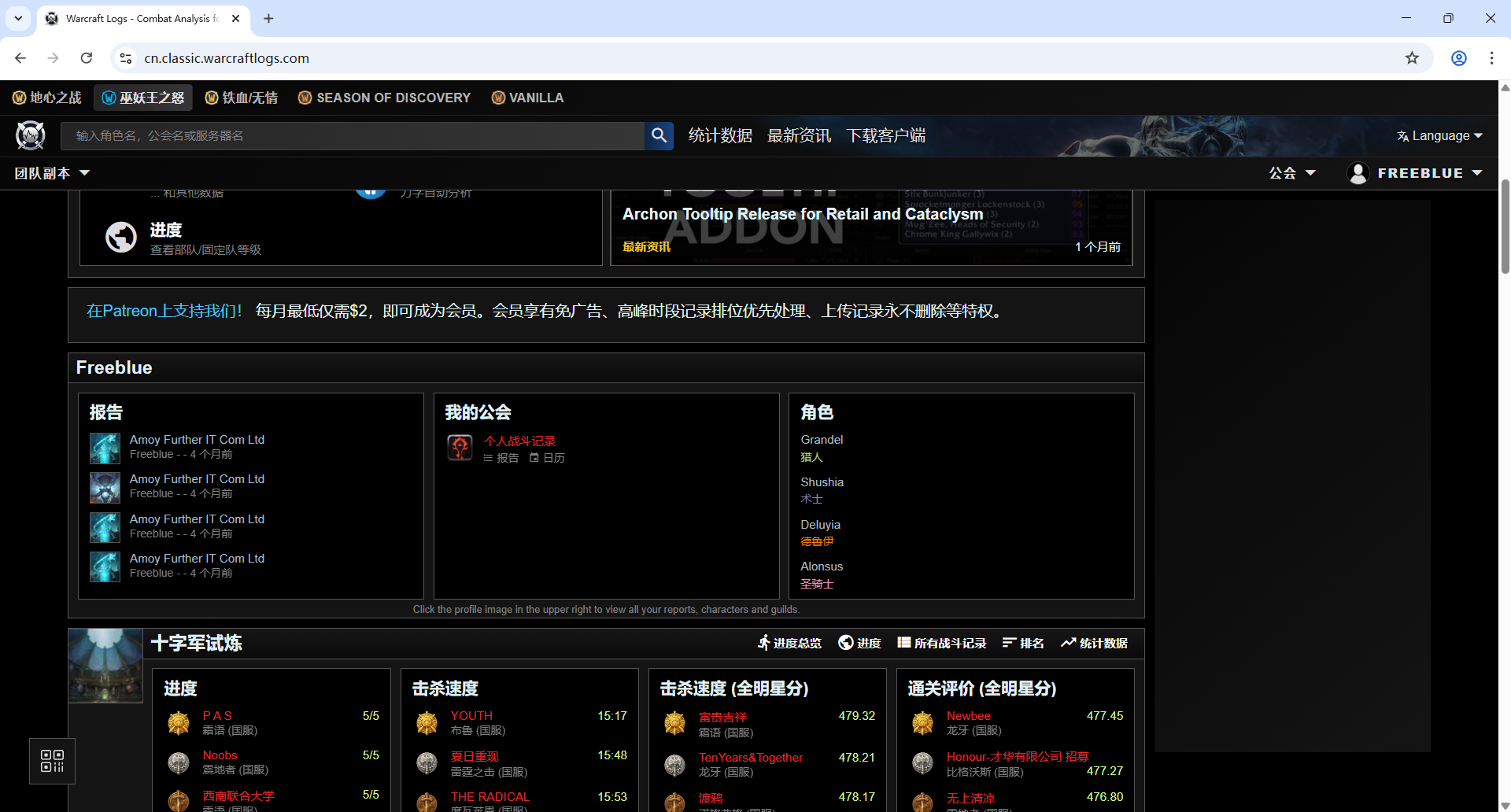Screen dimensions: 1511x812
Task: Open the browser profile icon
Action: coord(1459,58)
